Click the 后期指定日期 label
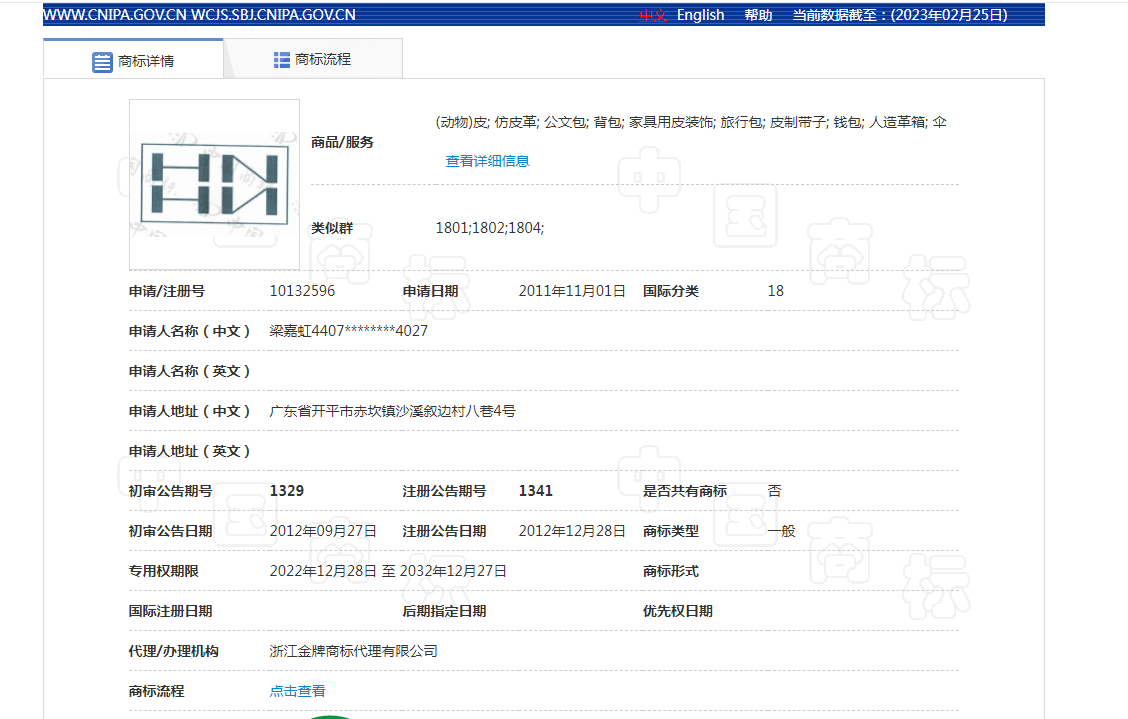 (444, 611)
